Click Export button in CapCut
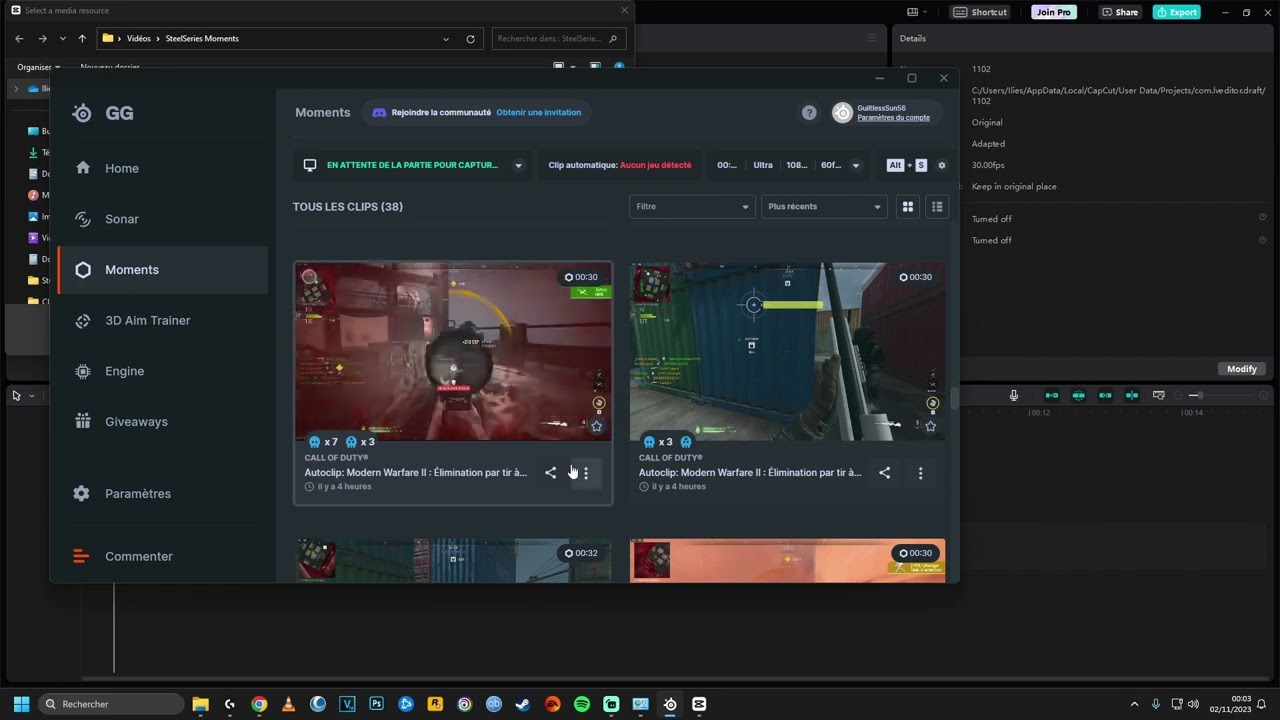The width and height of the screenshot is (1280, 720). (1176, 12)
